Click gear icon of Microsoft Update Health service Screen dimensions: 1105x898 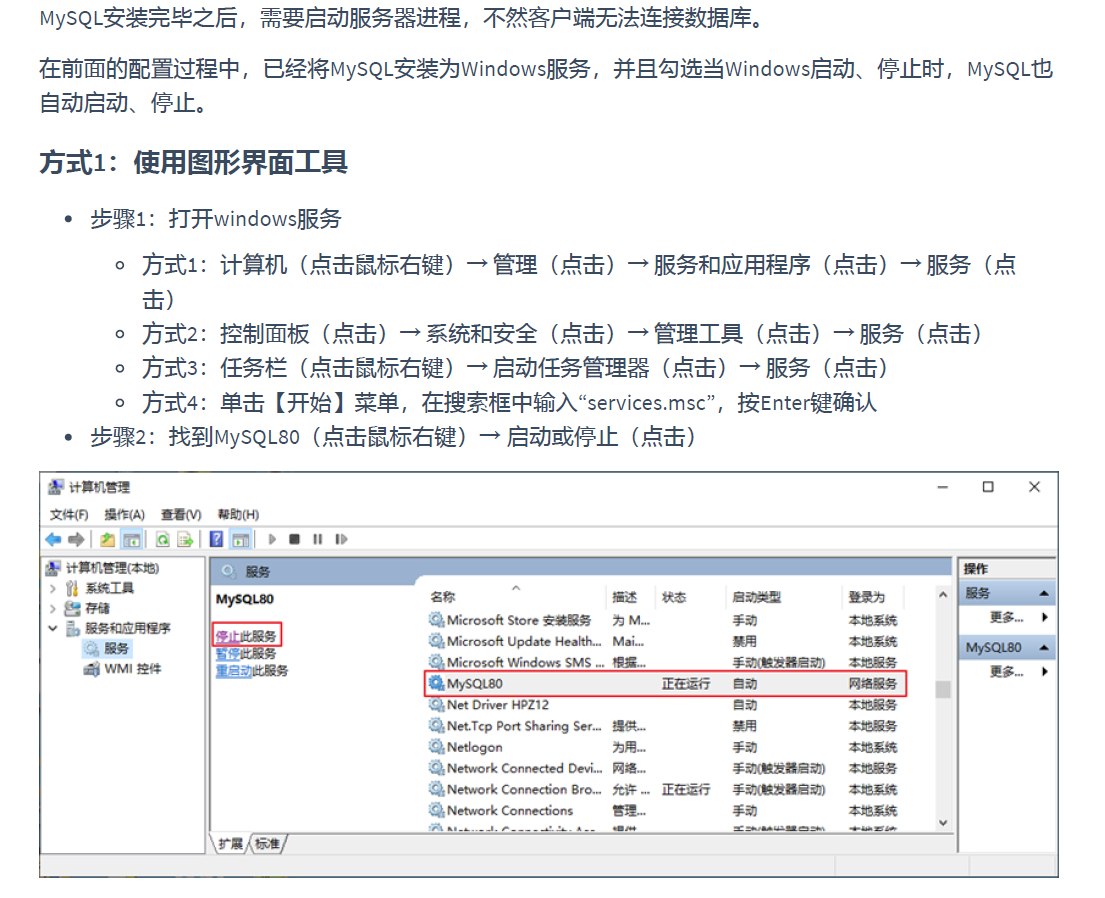click(436, 641)
